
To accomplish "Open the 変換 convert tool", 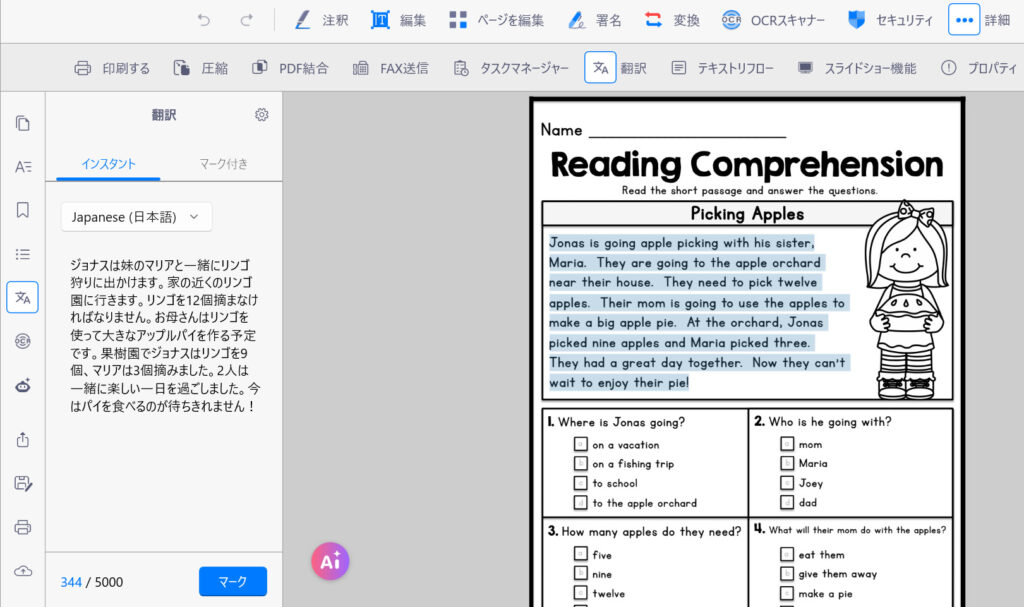I will point(672,20).
